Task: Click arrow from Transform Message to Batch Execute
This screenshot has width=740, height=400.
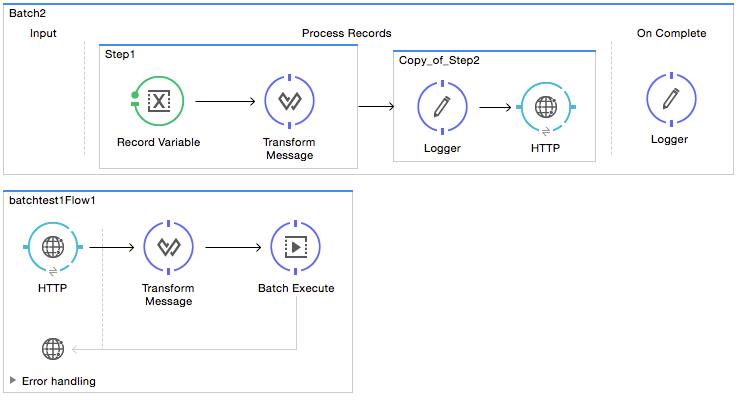Action: coord(232,248)
